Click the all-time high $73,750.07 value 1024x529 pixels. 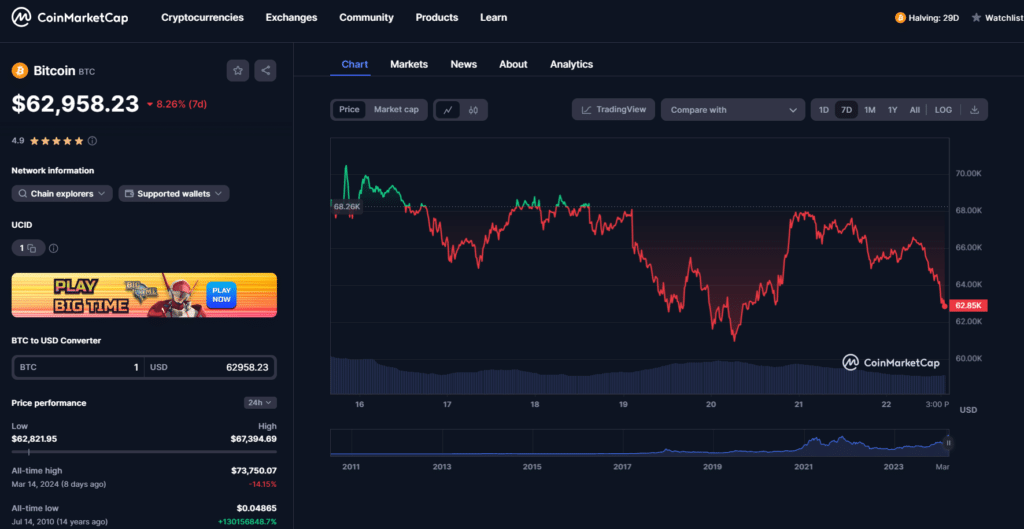click(x=254, y=470)
